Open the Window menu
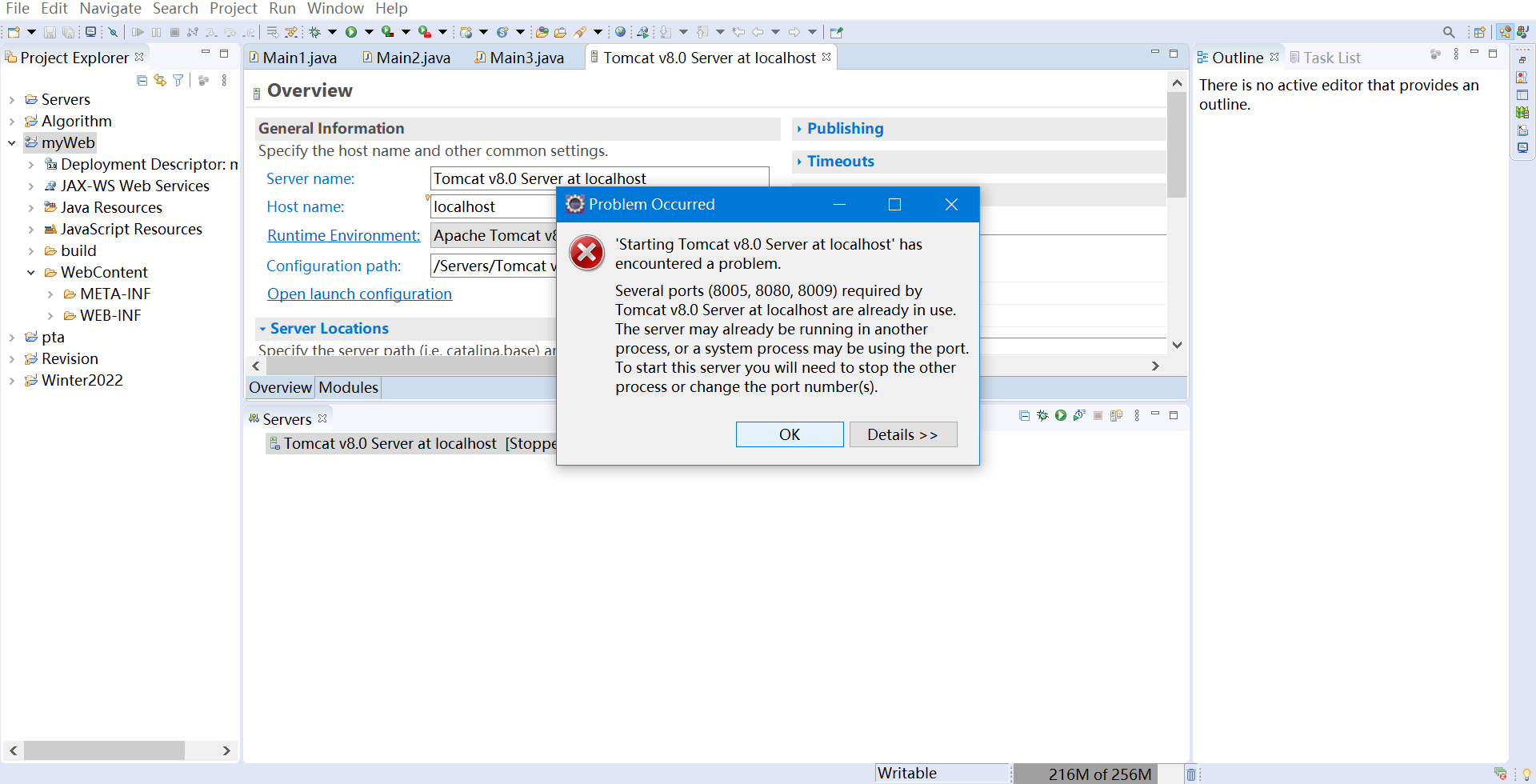The width and height of the screenshot is (1536, 784). click(335, 9)
